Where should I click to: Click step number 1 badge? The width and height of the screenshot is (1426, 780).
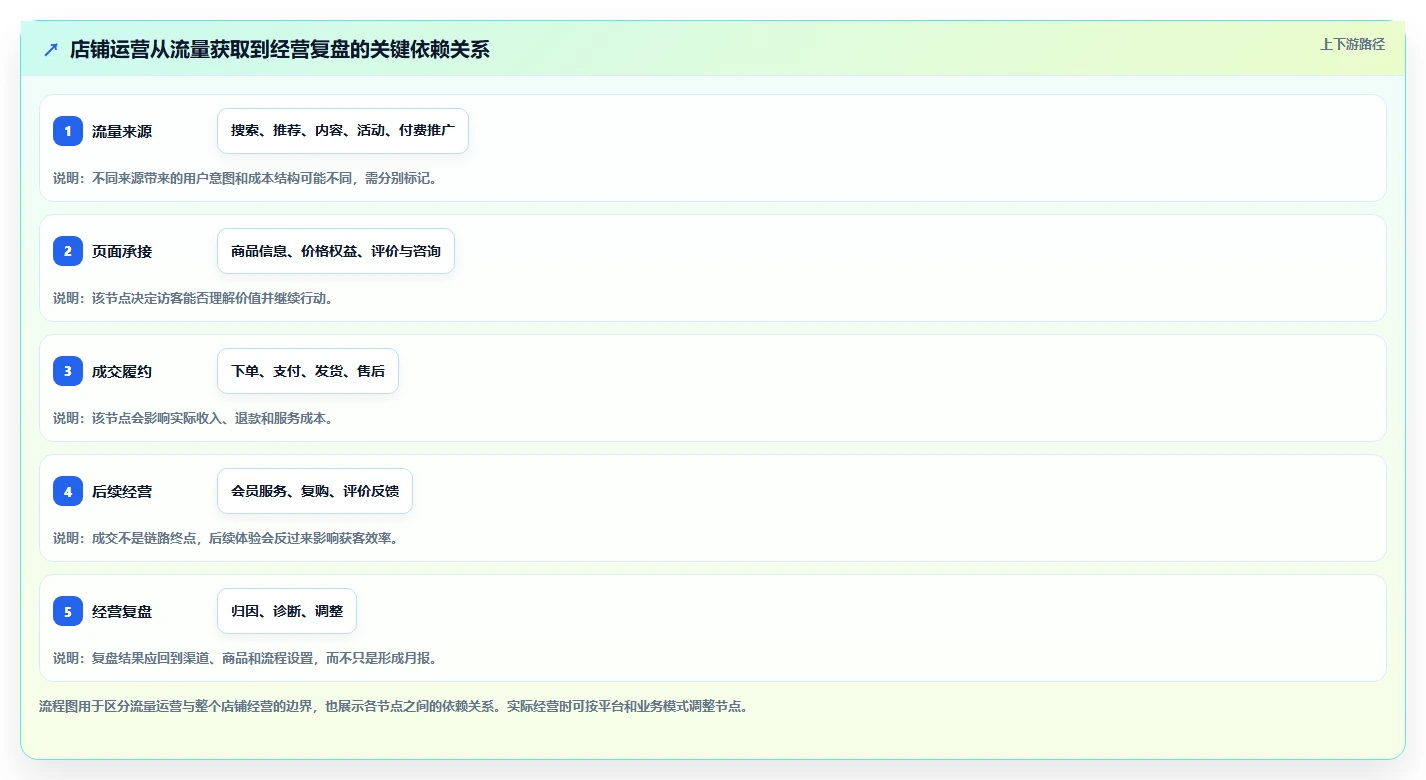(68, 131)
